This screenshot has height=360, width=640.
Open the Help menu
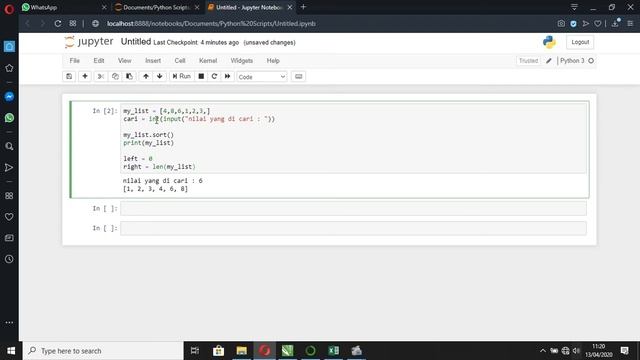pyautogui.click(x=273, y=60)
